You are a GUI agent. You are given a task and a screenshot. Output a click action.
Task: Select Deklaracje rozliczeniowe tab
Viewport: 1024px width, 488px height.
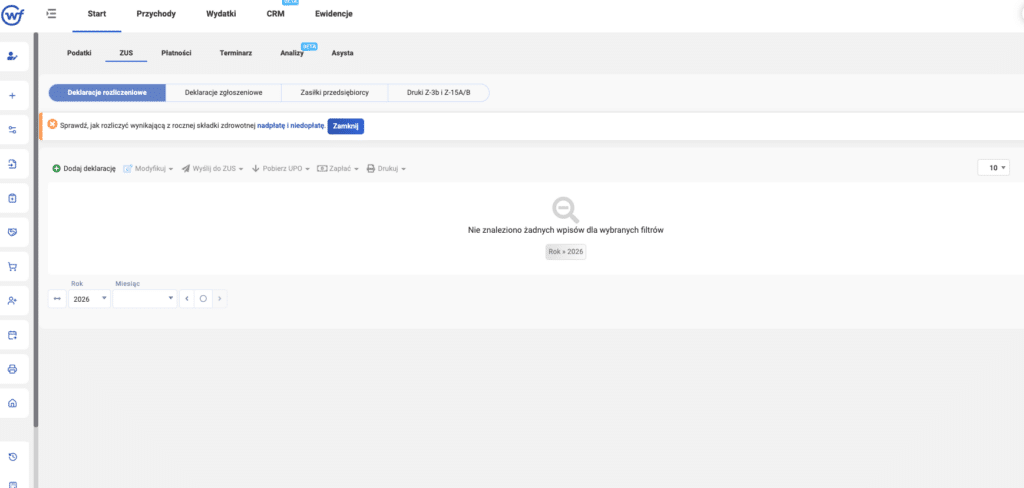107,93
